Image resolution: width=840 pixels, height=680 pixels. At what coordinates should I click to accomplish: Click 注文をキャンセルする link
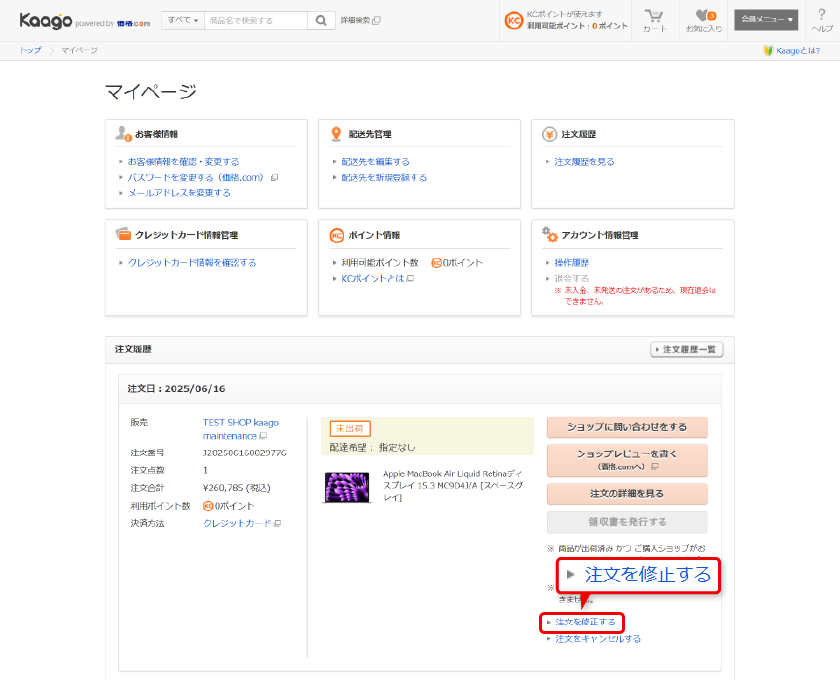point(598,639)
